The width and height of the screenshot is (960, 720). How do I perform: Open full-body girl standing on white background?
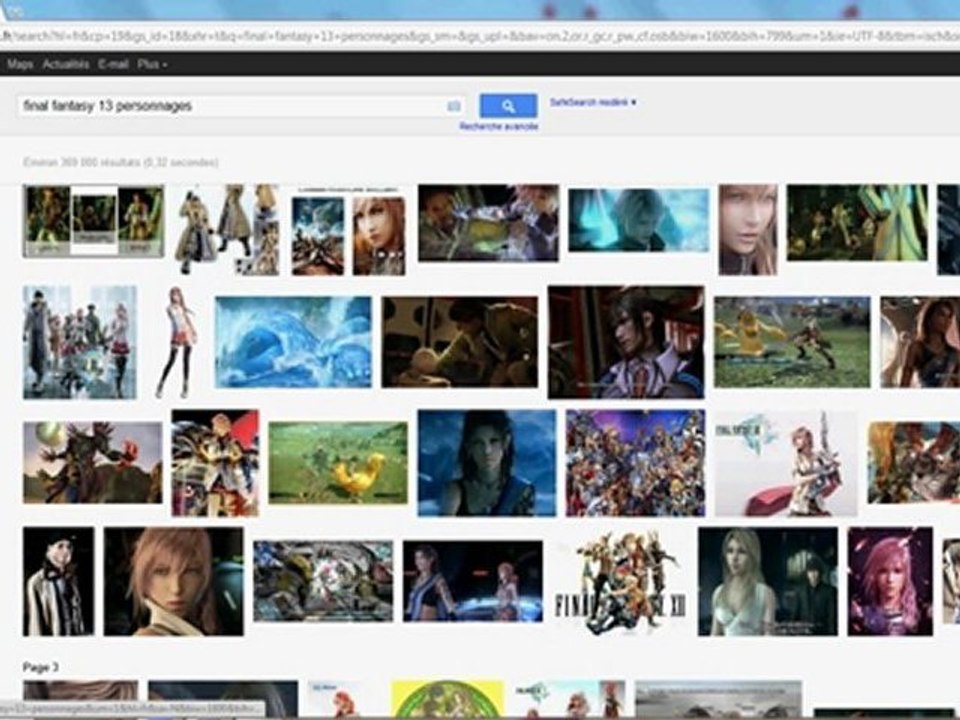(x=176, y=342)
